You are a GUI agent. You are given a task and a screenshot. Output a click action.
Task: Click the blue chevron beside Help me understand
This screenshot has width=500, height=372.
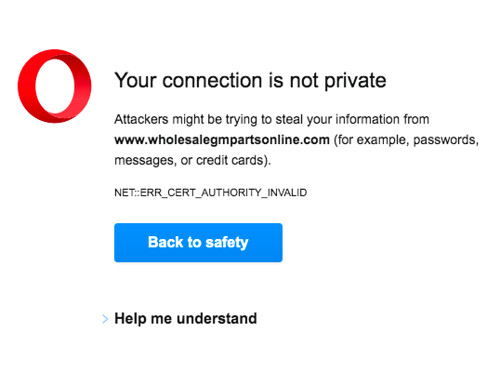[105, 319]
